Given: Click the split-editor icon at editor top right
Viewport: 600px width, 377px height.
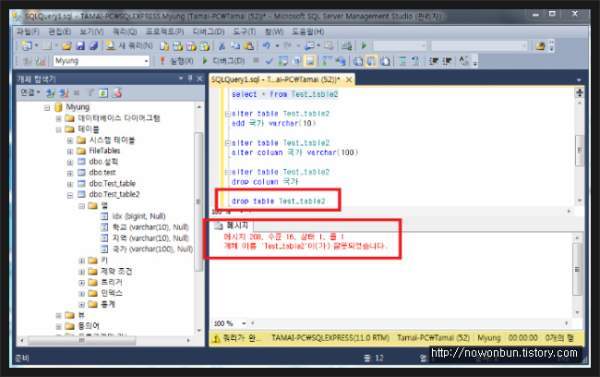Looking at the screenshot, I should pos(579,92).
